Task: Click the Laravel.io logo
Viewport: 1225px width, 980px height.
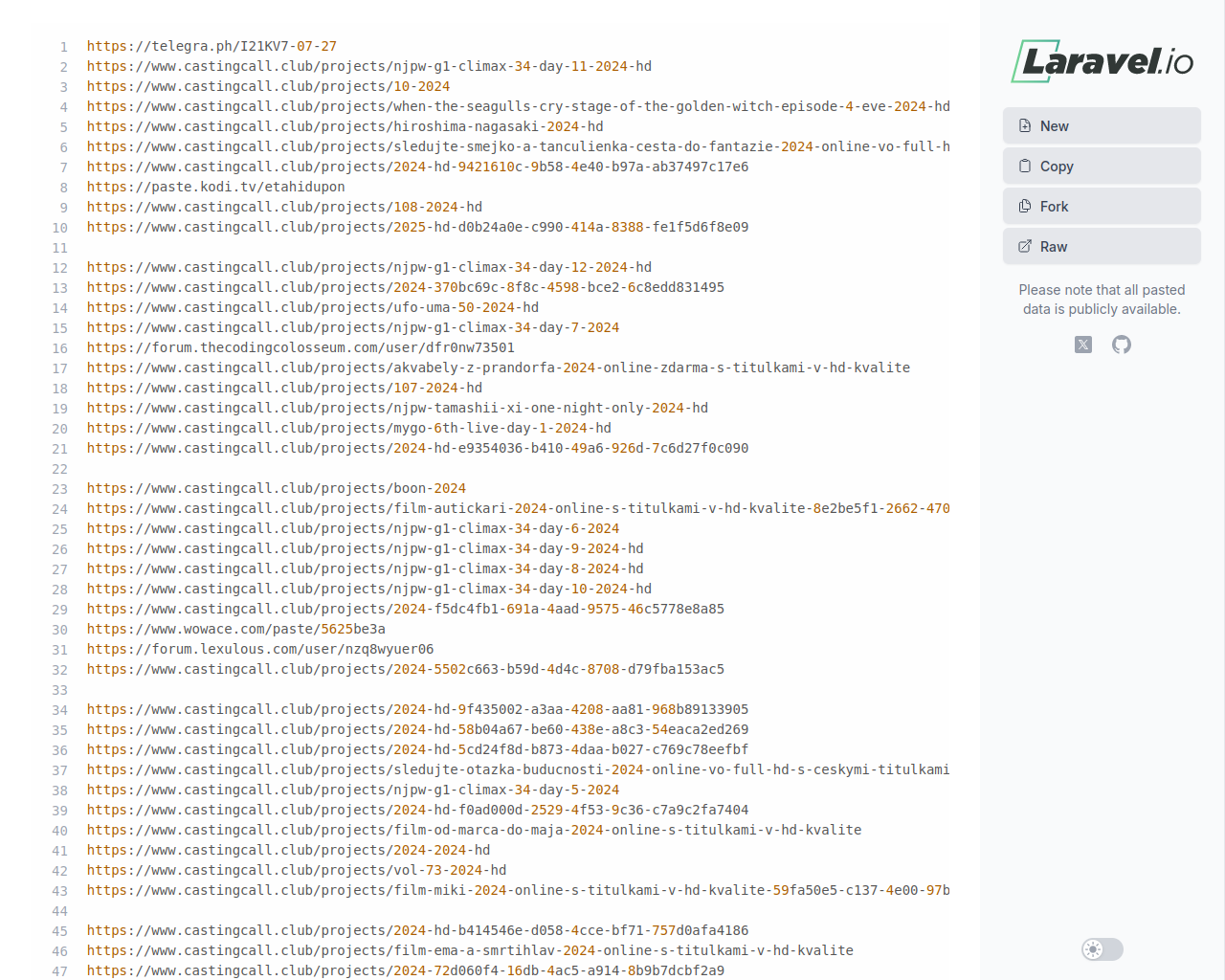Action: (x=1102, y=61)
